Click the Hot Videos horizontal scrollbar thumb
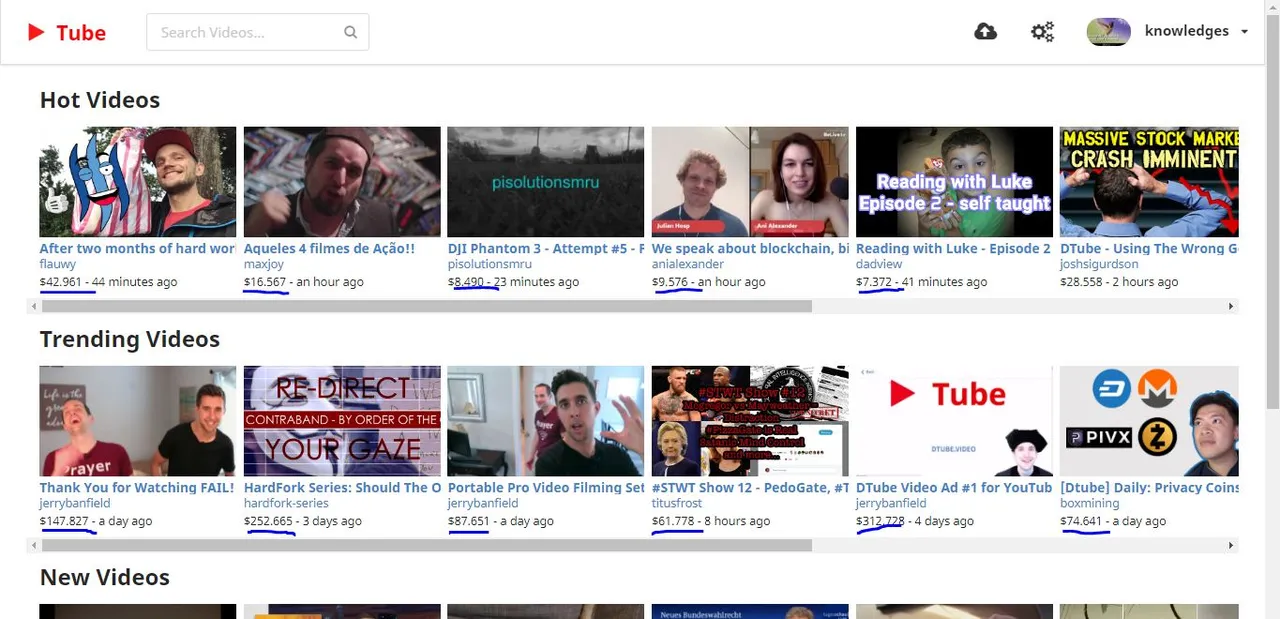This screenshot has height=619, width=1280. pos(426,306)
